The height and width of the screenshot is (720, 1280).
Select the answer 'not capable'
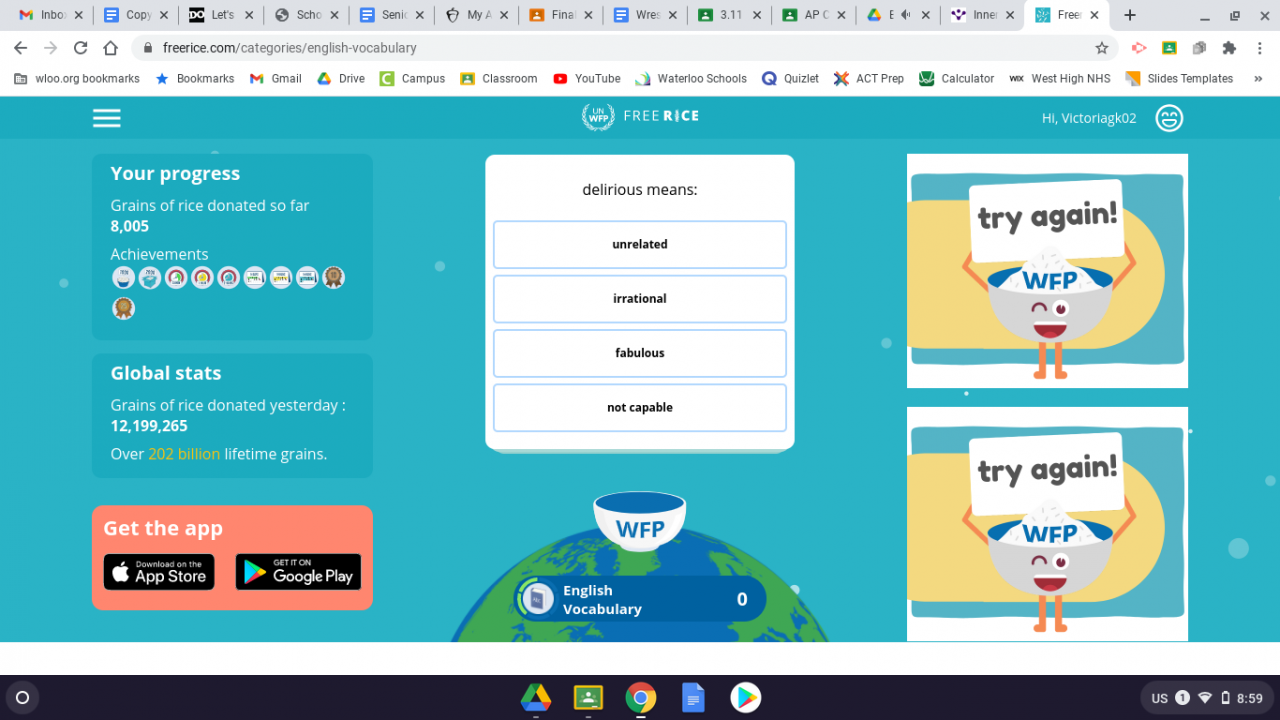coord(640,407)
